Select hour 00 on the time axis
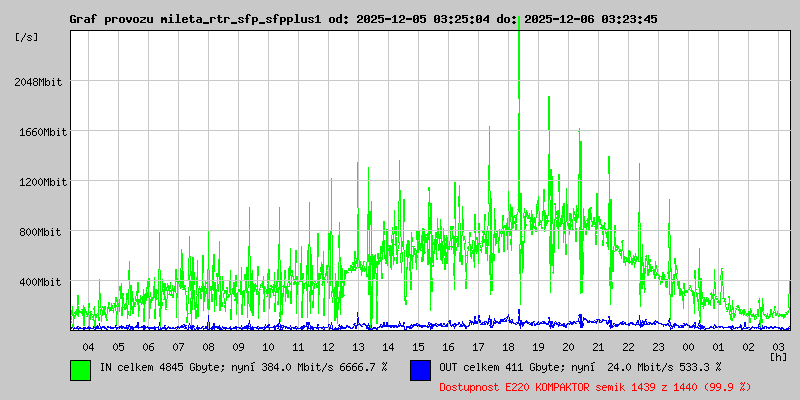800x400 pixels. [x=688, y=346]
